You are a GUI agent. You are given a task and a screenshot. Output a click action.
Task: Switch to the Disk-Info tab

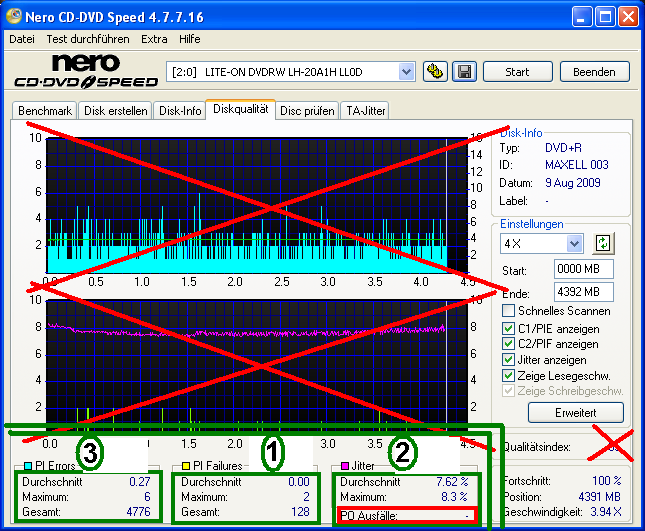coord(180,111)
